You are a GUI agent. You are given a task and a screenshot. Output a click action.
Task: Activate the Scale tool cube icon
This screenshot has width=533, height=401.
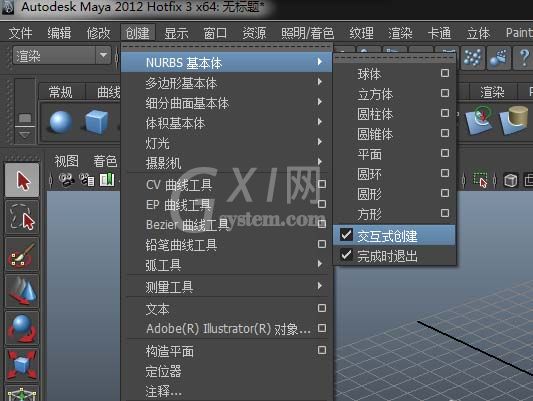click(x=22, y=365)
